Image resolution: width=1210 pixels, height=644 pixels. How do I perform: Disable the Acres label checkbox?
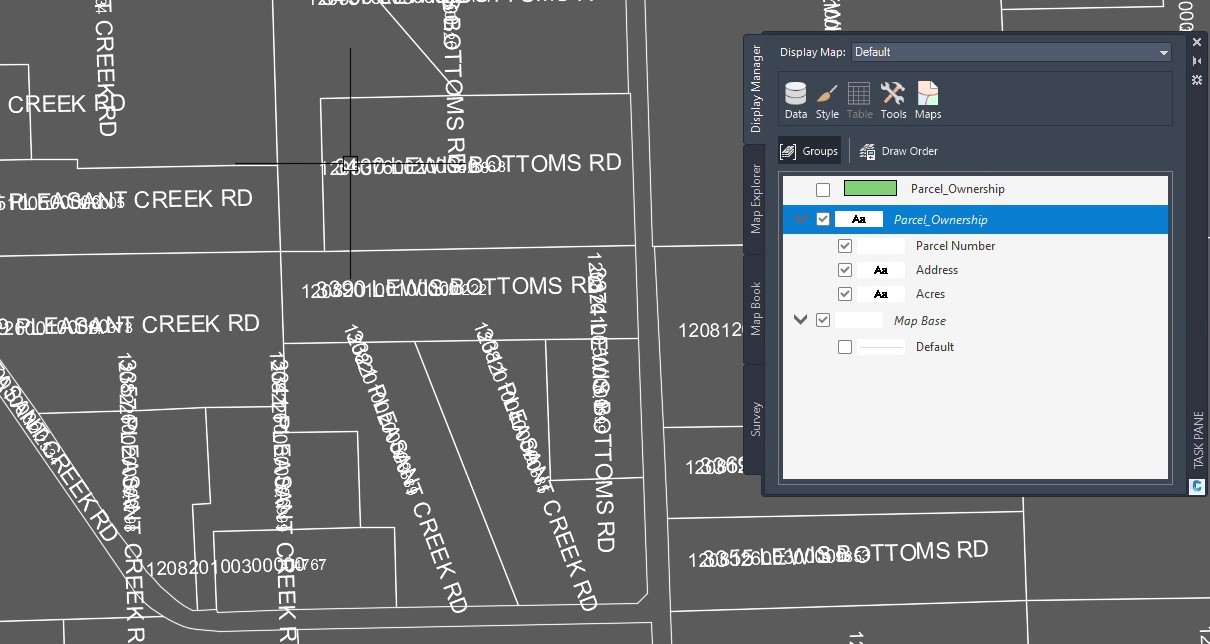point(845,293)
